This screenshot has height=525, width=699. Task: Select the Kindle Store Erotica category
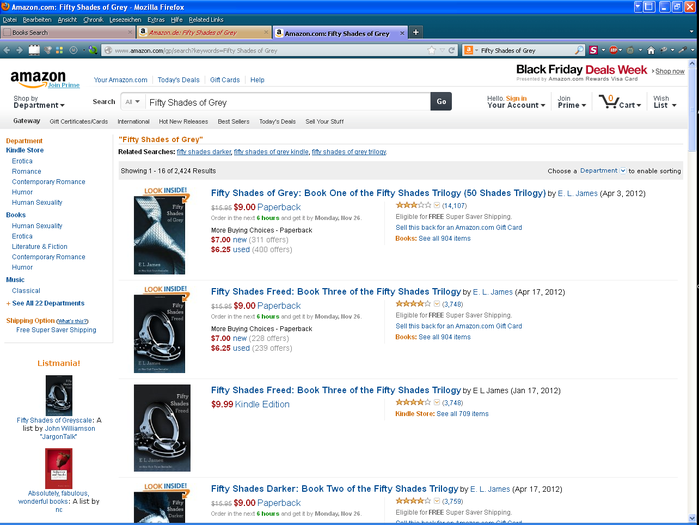point(22,161)
